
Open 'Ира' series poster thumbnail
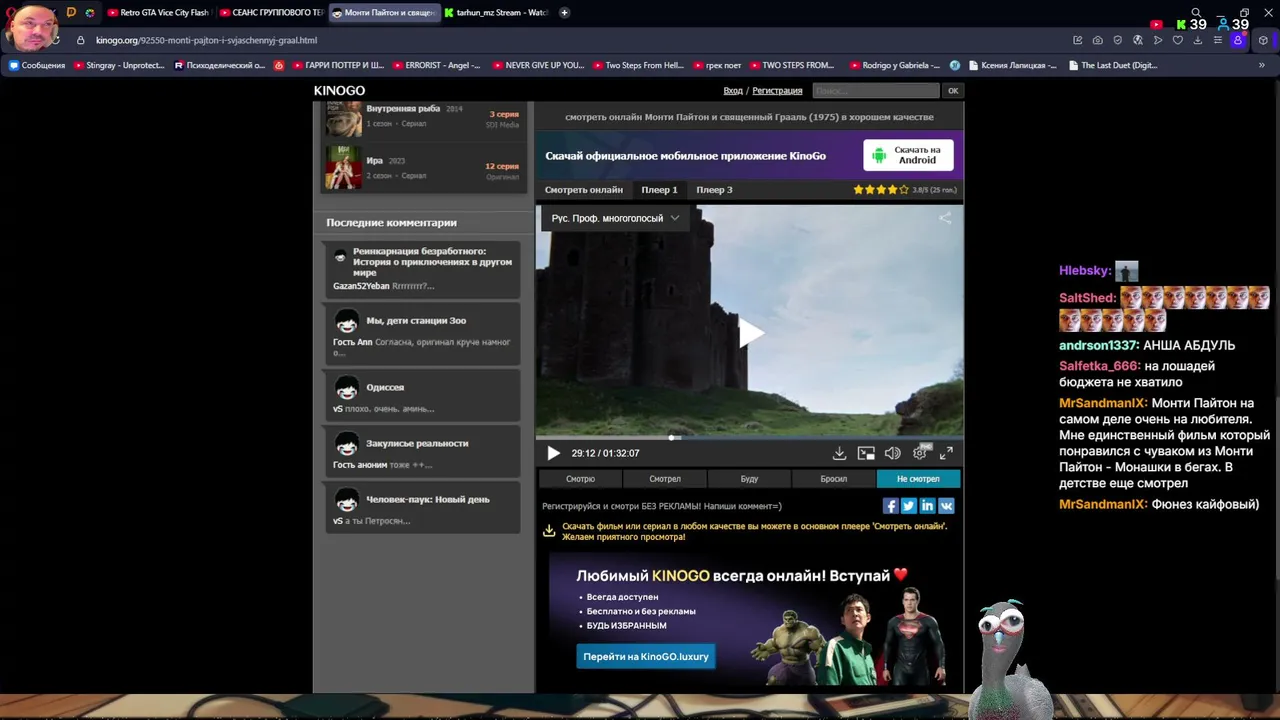343,167
